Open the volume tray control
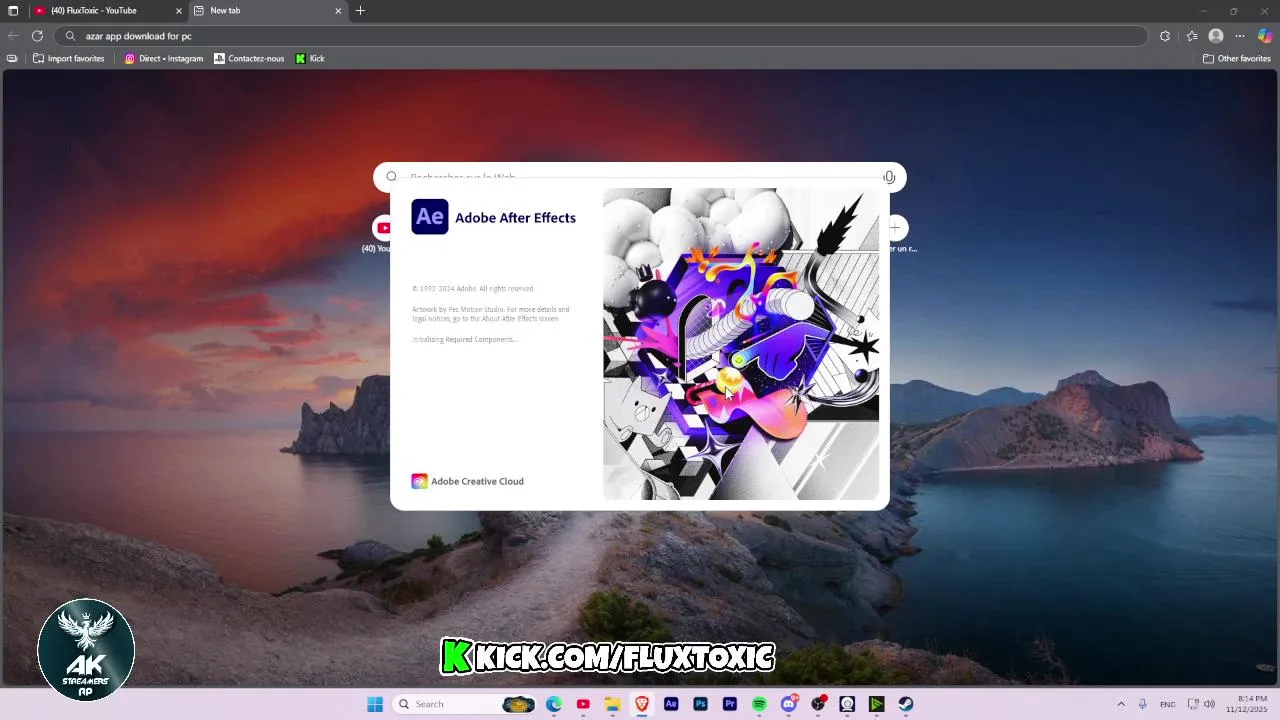 pyautogui.click(x=1210, y=704)
